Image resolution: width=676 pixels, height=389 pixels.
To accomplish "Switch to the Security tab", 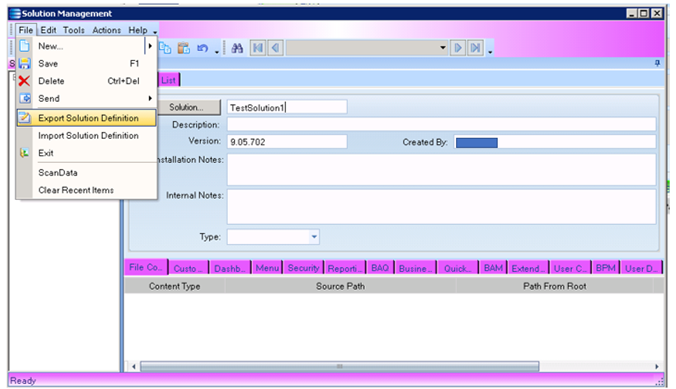I will (303, 268).
